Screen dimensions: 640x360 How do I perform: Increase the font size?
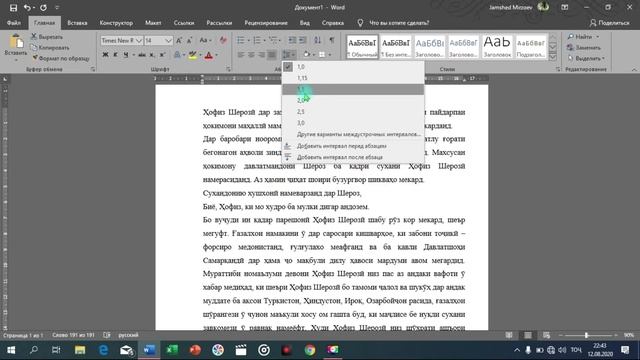(x=179, y=40)
